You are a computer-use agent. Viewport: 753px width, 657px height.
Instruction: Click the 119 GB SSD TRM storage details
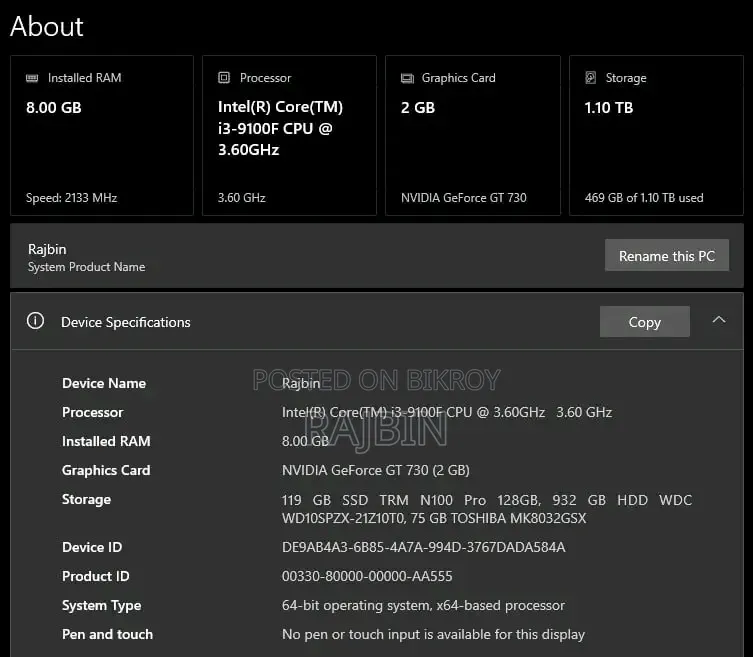coord(486,509)
